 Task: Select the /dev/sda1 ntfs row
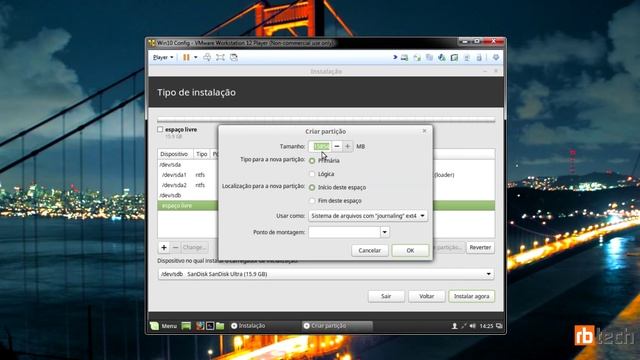tap(188, 175)
